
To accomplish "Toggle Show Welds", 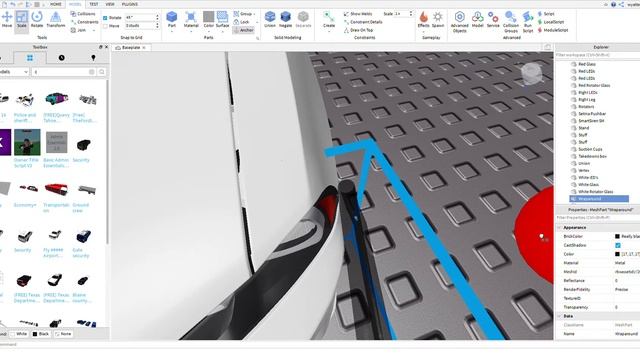I will pos(358,14).
